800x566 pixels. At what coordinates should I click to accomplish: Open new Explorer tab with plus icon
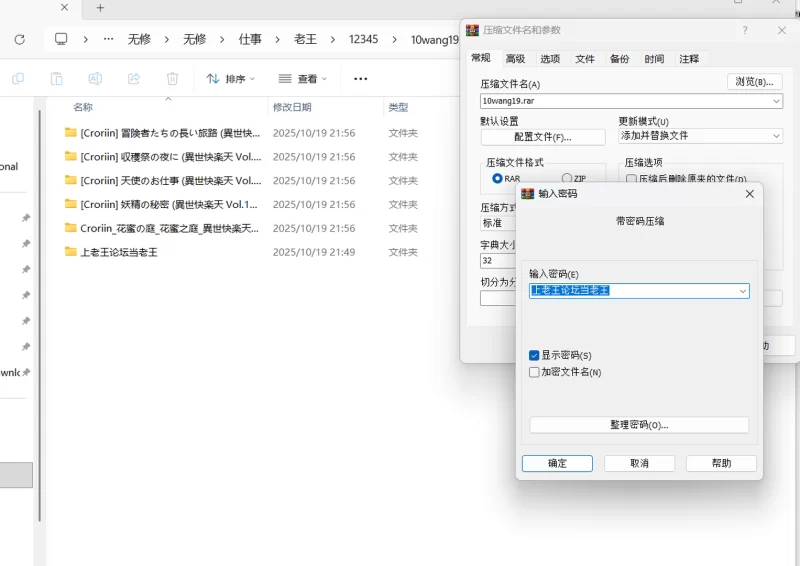point(100,8)
